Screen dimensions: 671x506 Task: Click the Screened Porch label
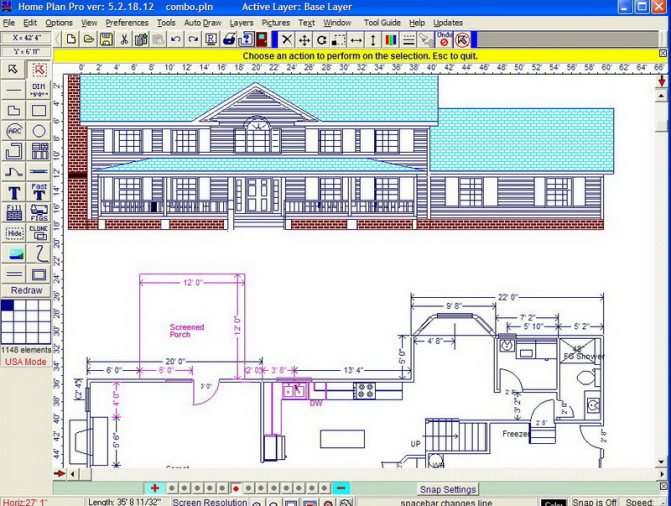click(x=187, y=330)
